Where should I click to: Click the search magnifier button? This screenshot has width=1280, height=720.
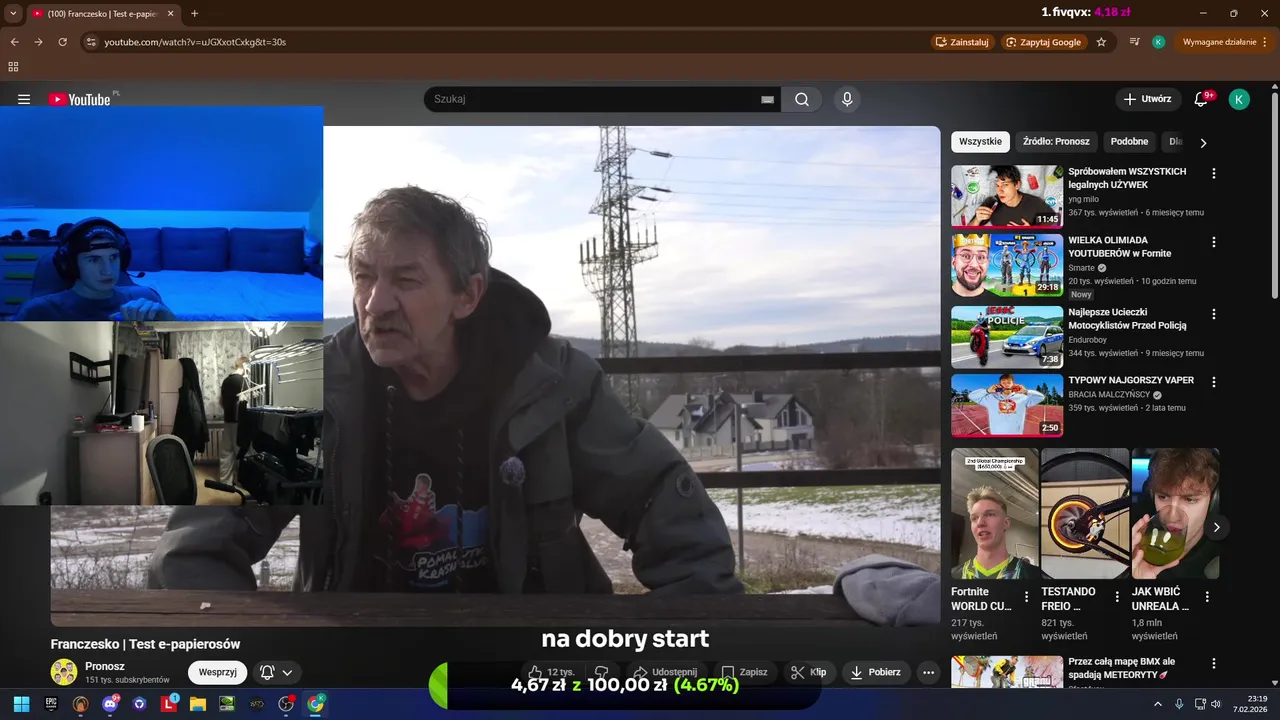802,99
